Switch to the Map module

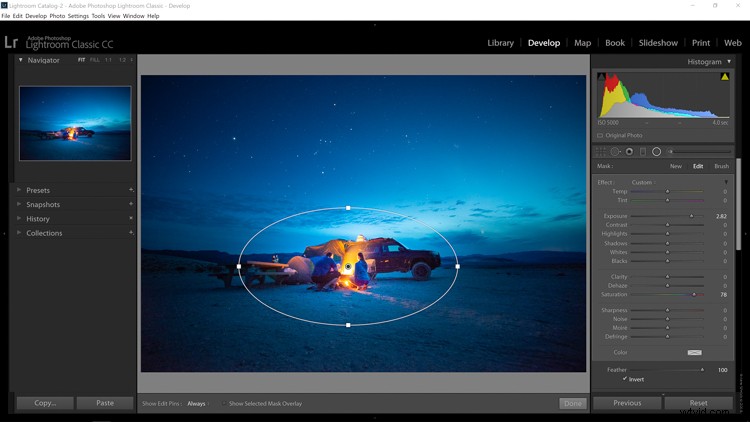[582, 43]
